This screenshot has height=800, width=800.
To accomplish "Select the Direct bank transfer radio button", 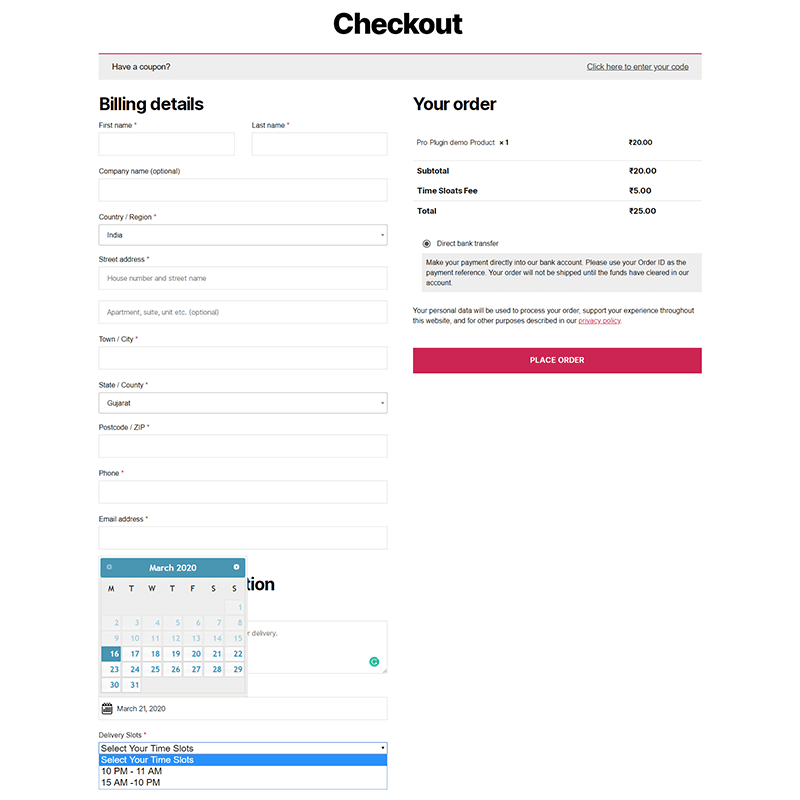I will (427, 244).
